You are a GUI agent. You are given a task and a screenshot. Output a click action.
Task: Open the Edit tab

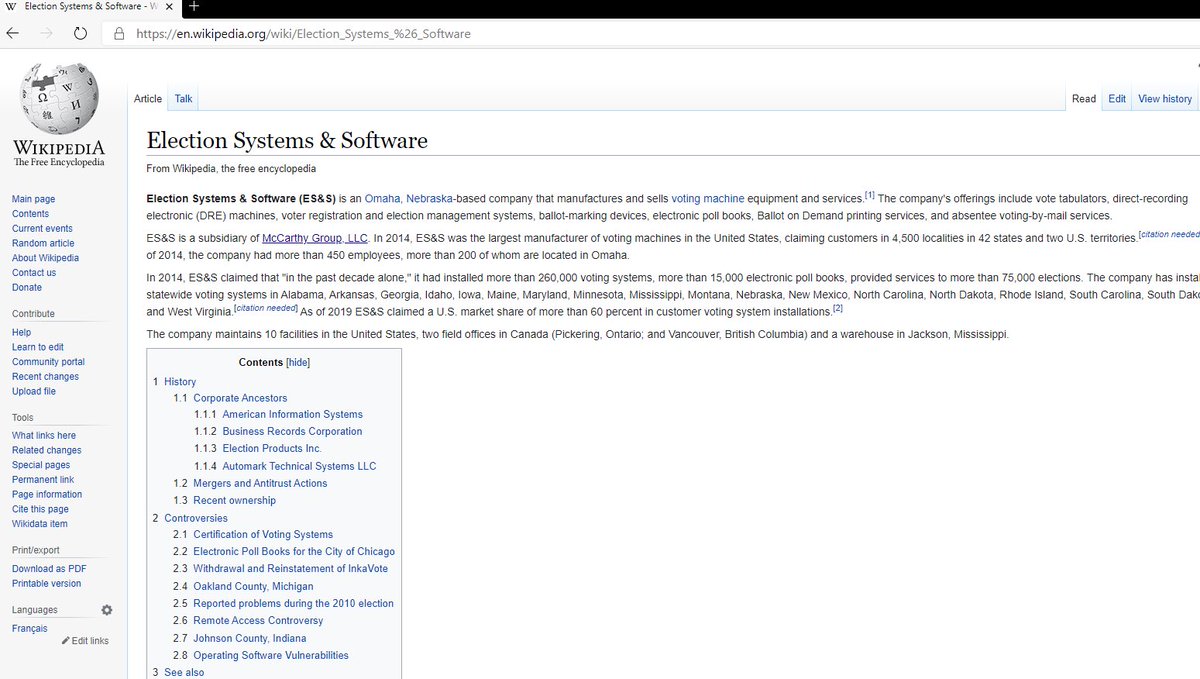point(1117,98)
